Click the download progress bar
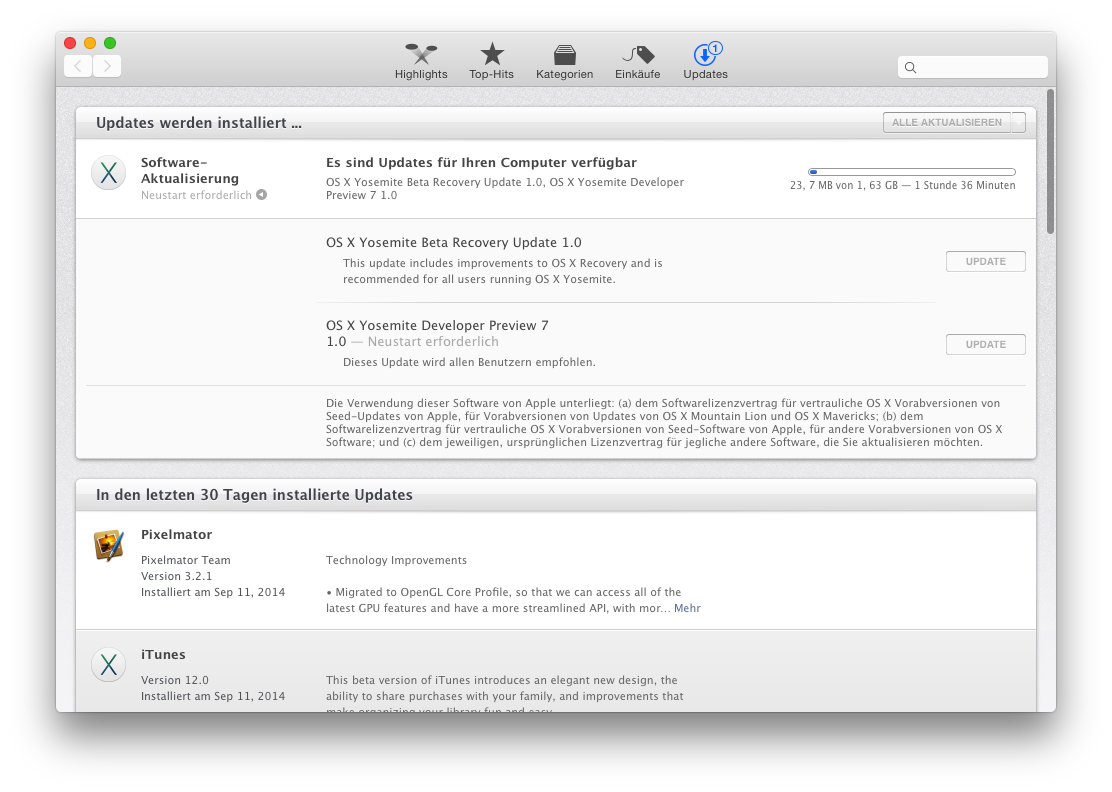This screenshot has height=792, width=1112. click(911, 172)
